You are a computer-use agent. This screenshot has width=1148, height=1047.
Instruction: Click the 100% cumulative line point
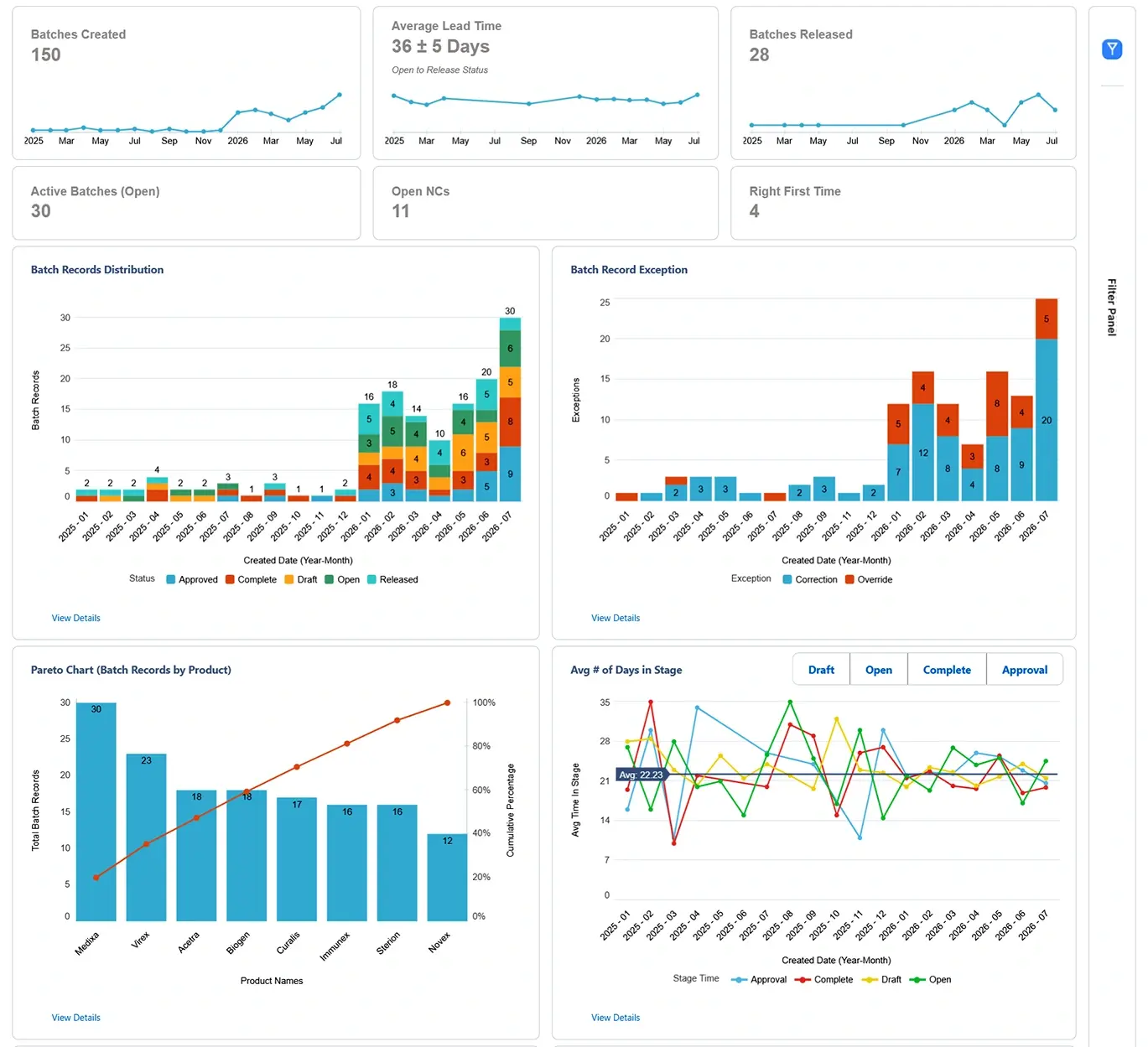point(447,702)
